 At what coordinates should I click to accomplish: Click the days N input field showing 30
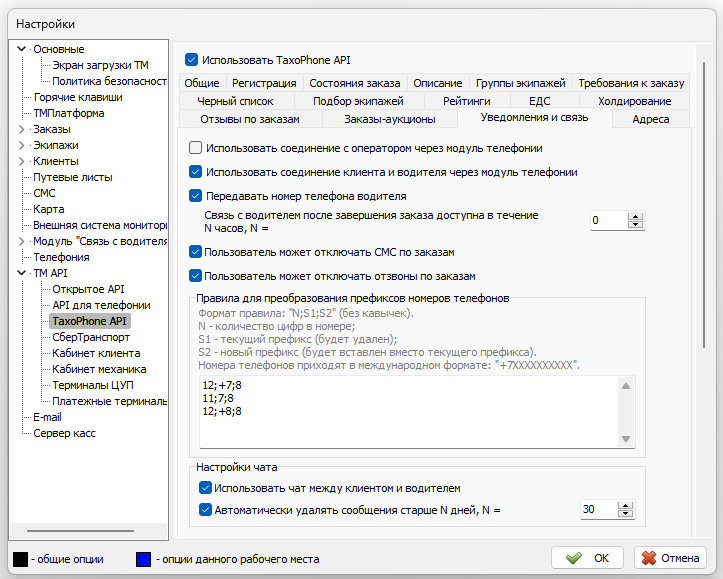pos(599,509)
